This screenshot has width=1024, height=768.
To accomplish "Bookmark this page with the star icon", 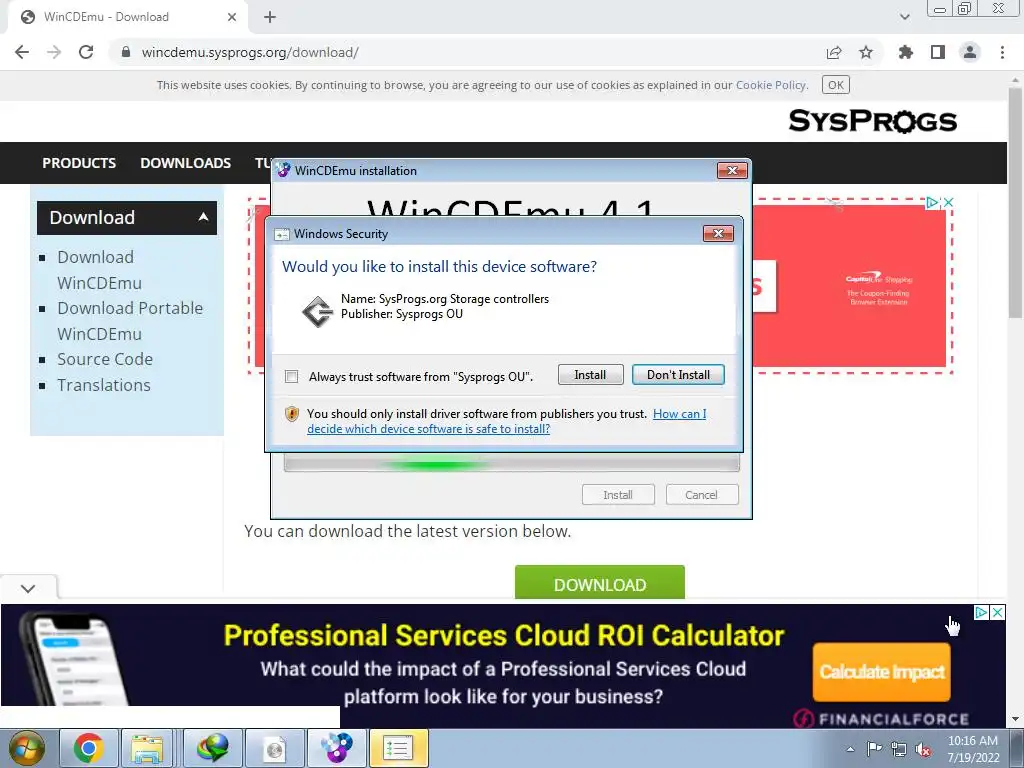I will pos(866,52).
